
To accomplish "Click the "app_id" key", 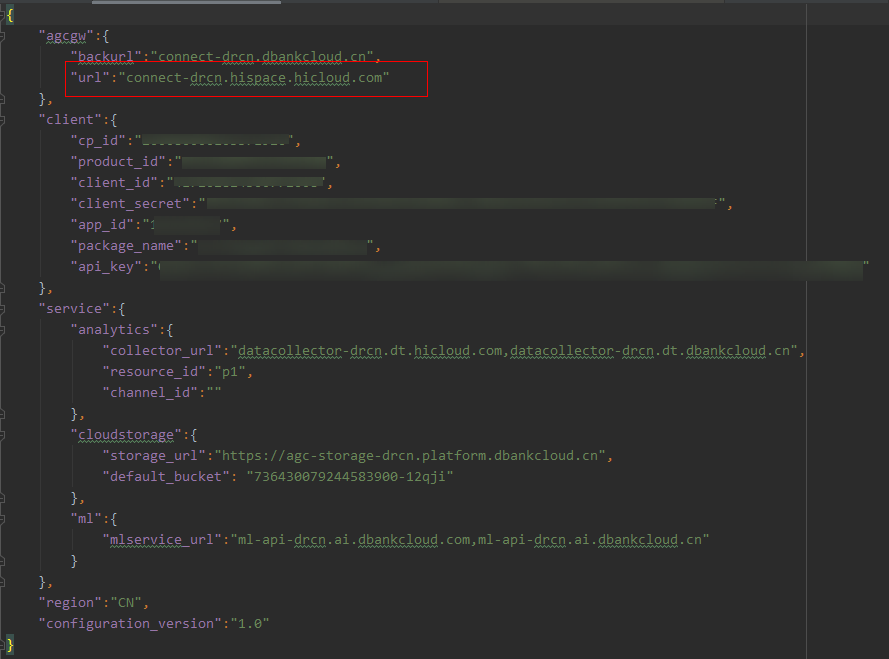I will point(102,225).
